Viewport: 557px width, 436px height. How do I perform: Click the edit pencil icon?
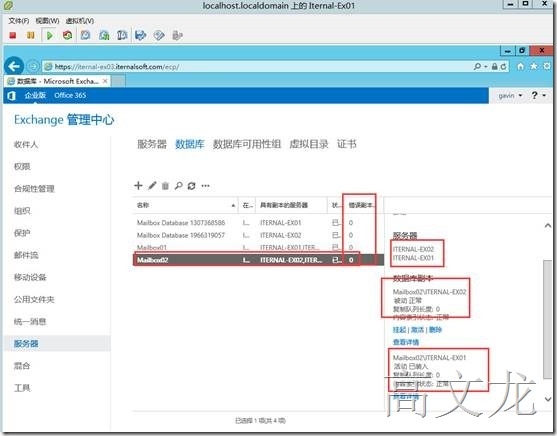(x=152, y=185)
